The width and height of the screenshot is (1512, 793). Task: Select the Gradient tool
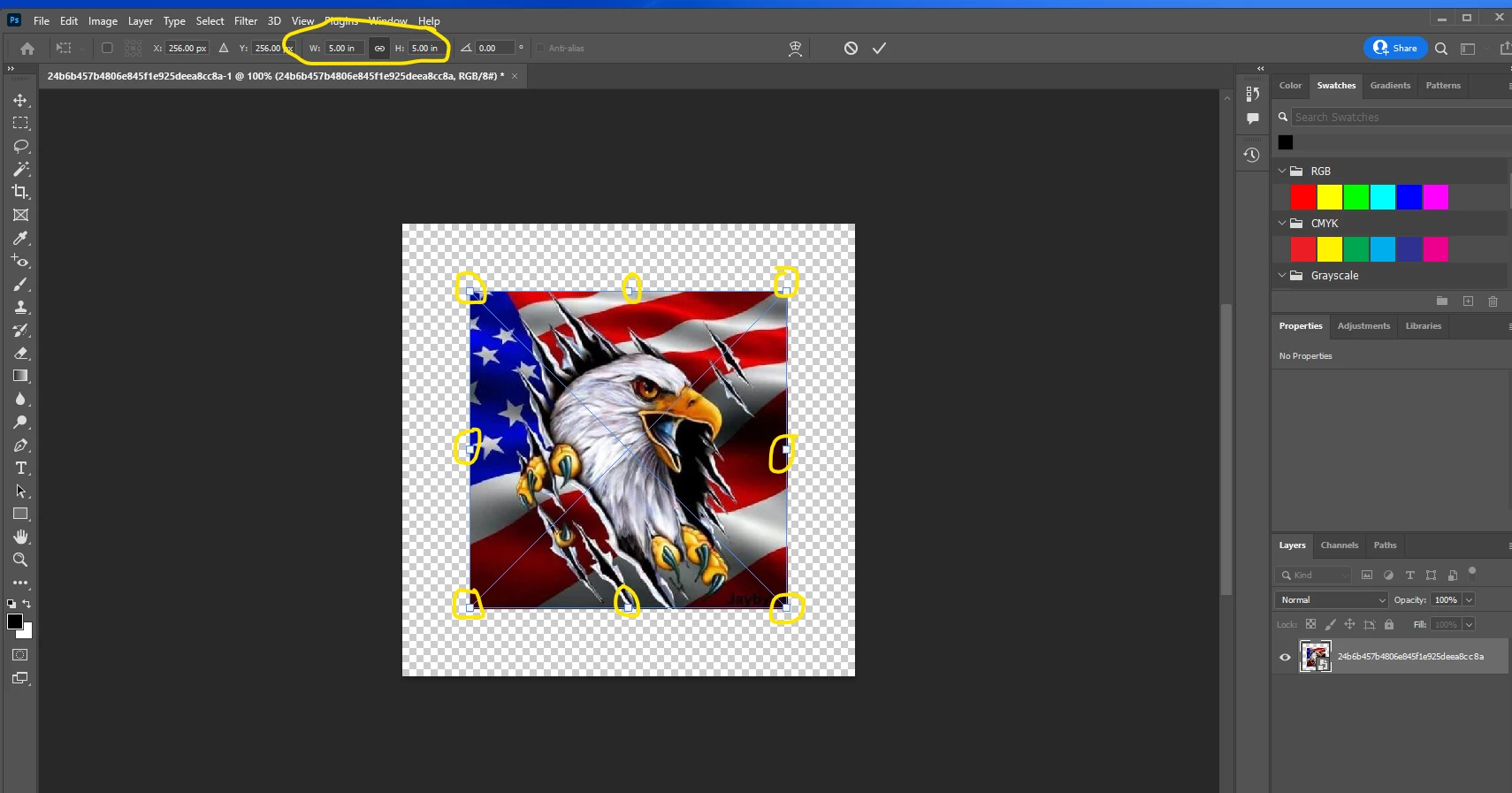coord(20,376)
